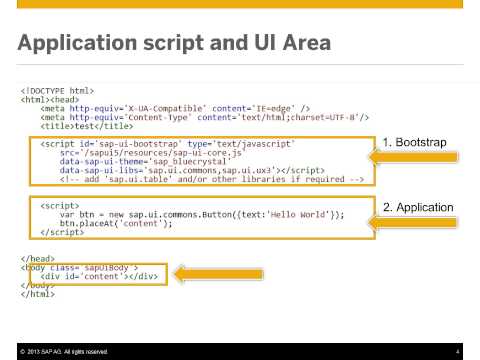
Task: Click the opening '<script>' tag in the application block
Action: (60, 206)
